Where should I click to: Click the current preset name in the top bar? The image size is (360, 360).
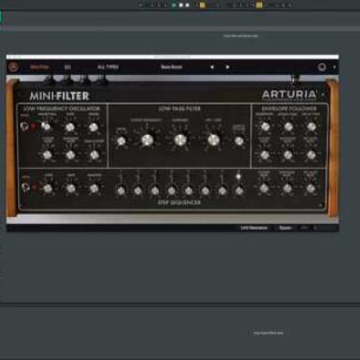(172, 67)
